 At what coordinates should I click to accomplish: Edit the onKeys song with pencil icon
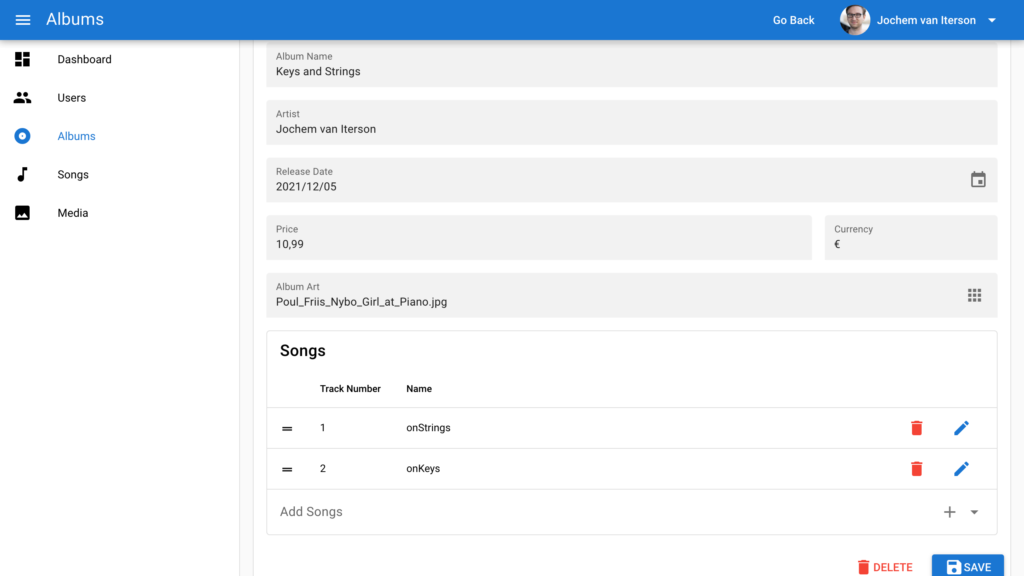tap(961, 468)
